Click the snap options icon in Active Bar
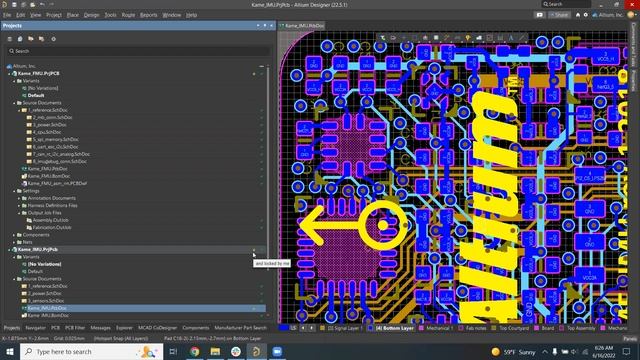Image resolution: width=640 pixels, height=360 pixels. (x=393, y=38)
